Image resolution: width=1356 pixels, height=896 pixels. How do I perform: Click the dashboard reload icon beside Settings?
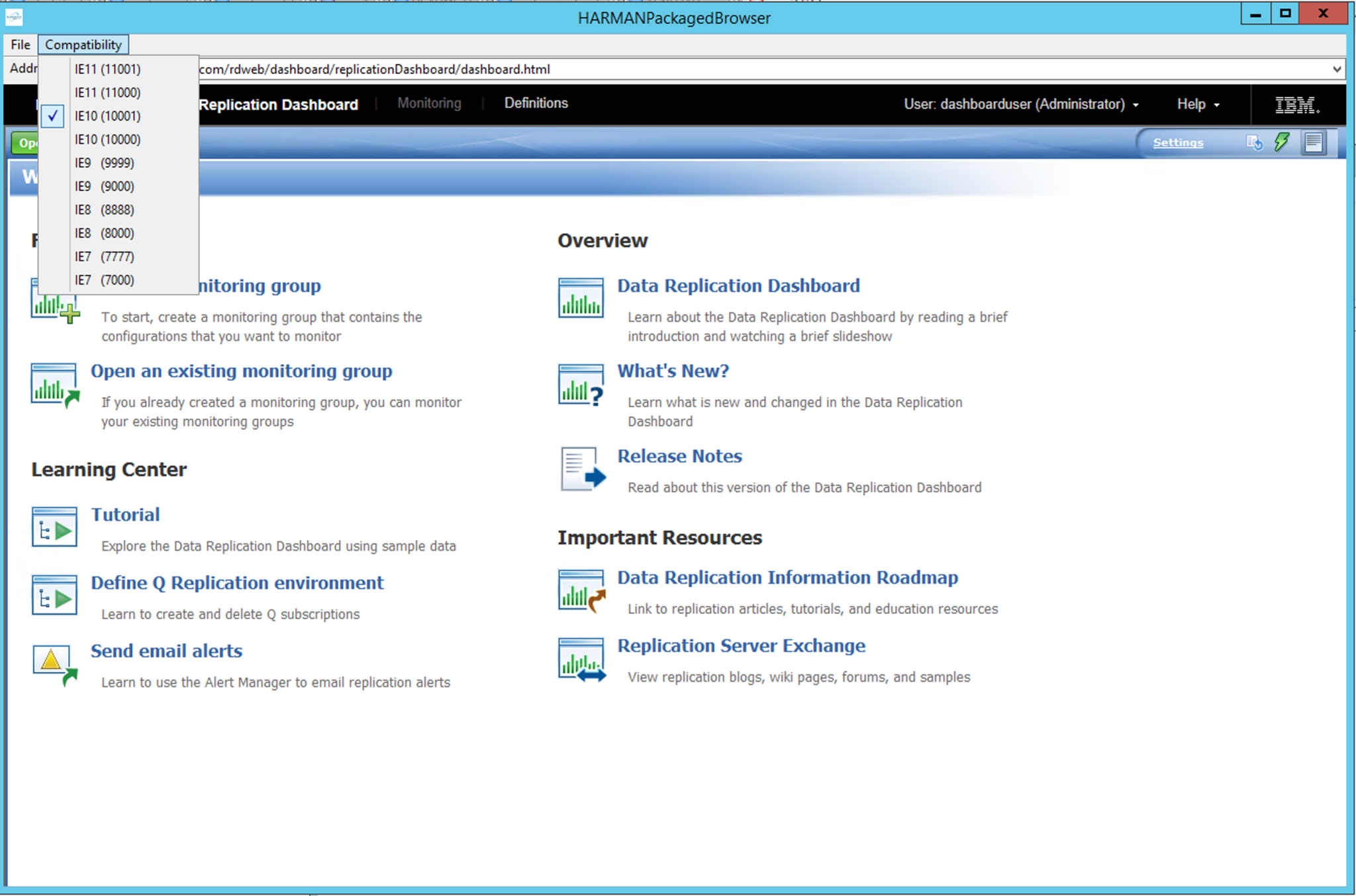(x=1253, y=142)
